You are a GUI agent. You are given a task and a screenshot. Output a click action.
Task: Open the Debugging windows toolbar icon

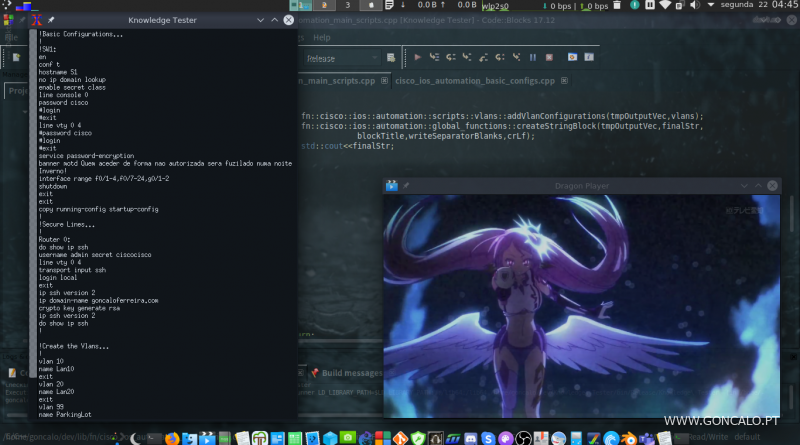[572, 57]
